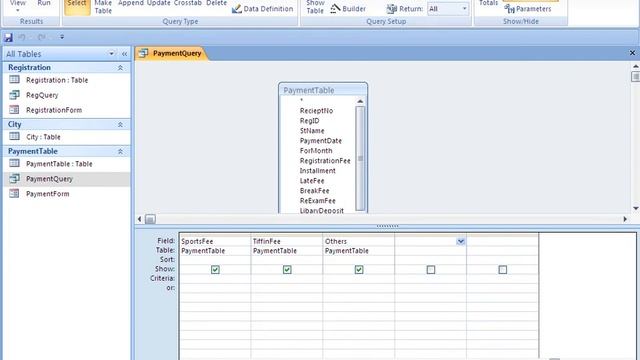Uncheck Show for SportsFee column
Viewport: 640px width, 360px height.
point(215,269)
